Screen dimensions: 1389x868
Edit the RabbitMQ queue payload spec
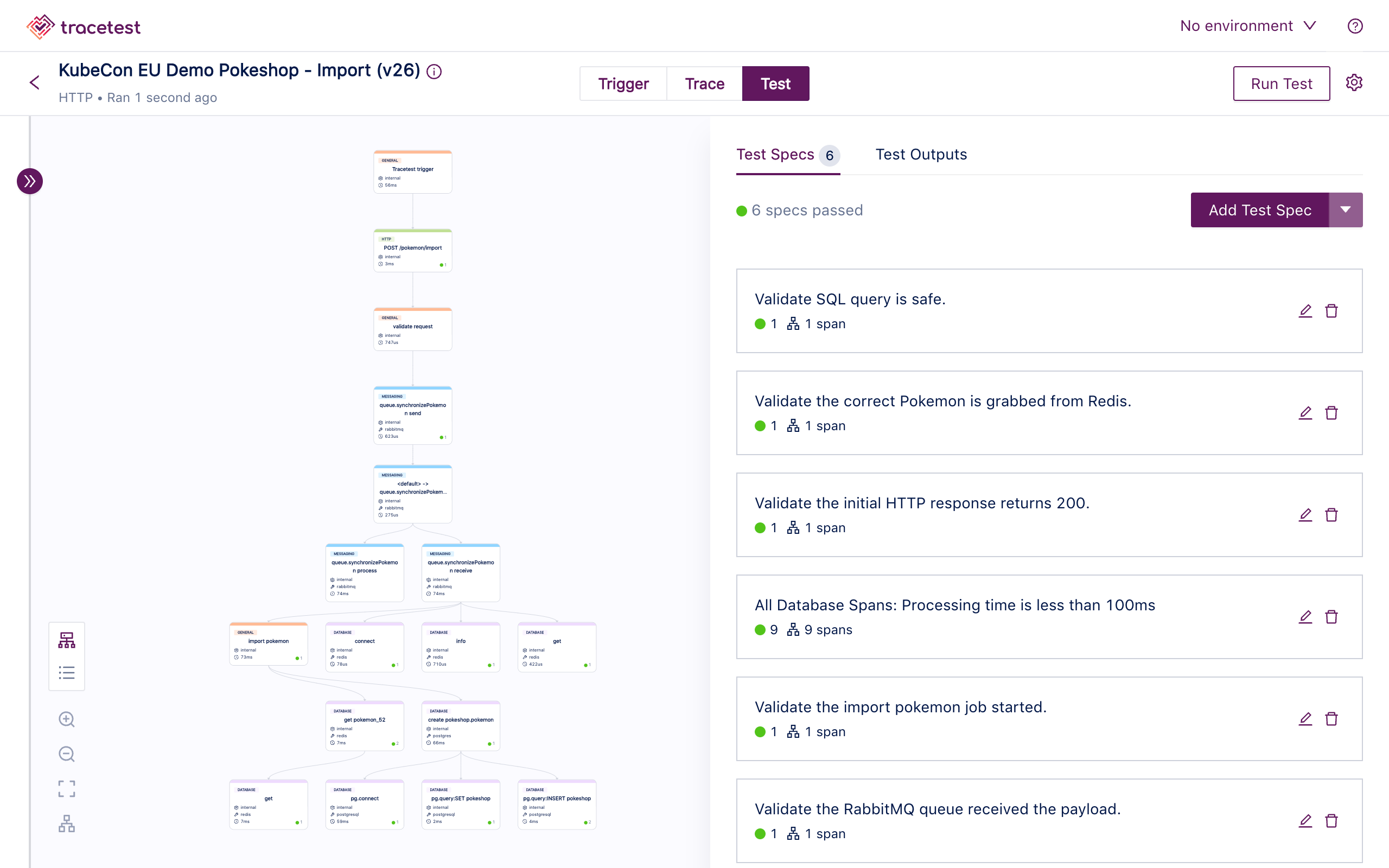coord(1305,821)
